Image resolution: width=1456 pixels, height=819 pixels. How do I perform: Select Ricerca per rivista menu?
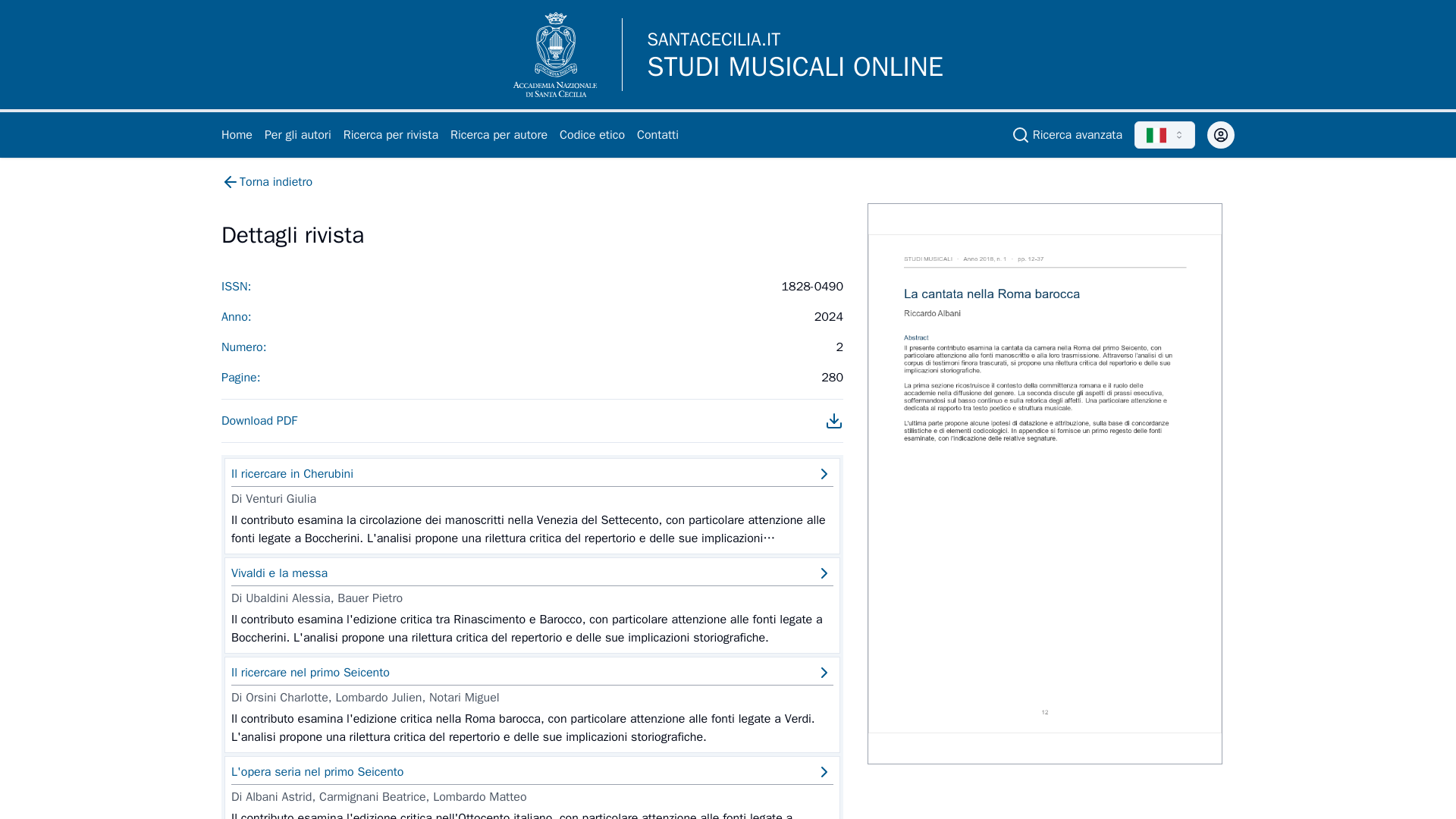pyautogui.click(x=391, y=135)
